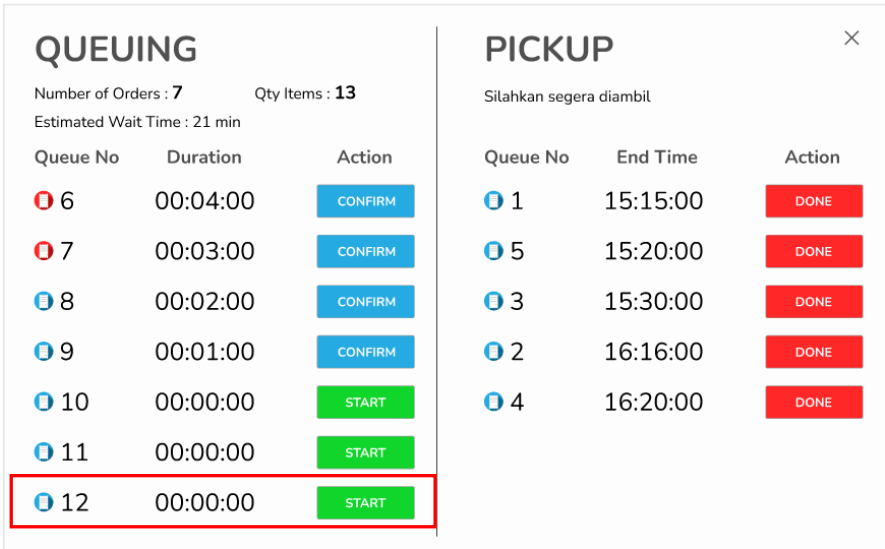Image resolution: width=885 pixels, height=549 pixels.
Task: Click the blue order icon beside queue 9
Action: (x=43, y=351)
